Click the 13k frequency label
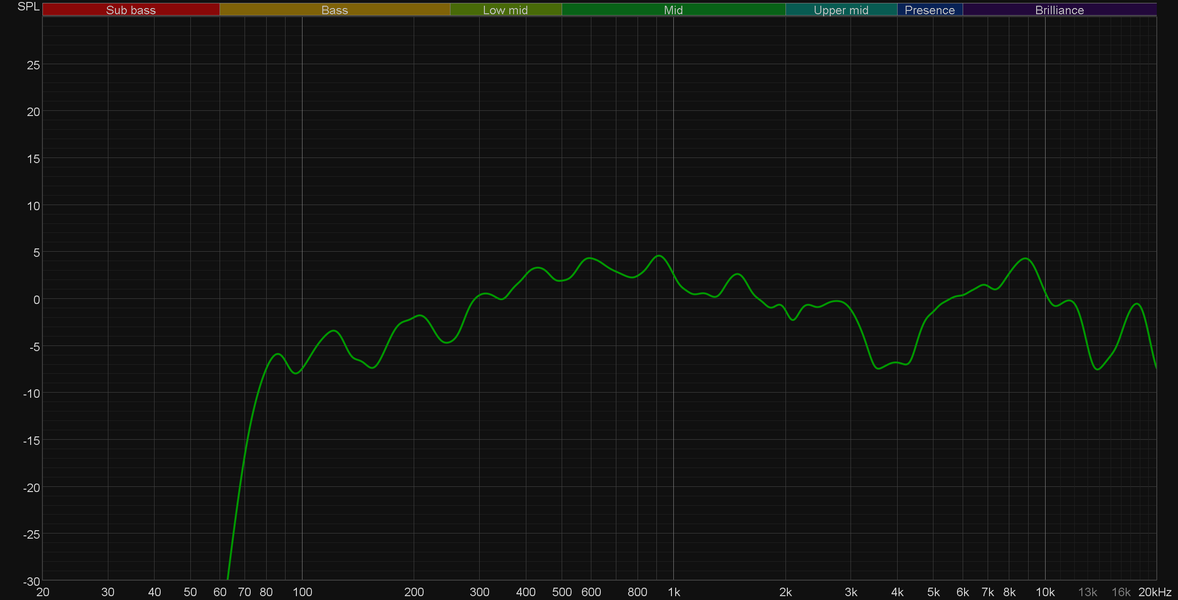1178x600 pixels. coord(1088,592)
